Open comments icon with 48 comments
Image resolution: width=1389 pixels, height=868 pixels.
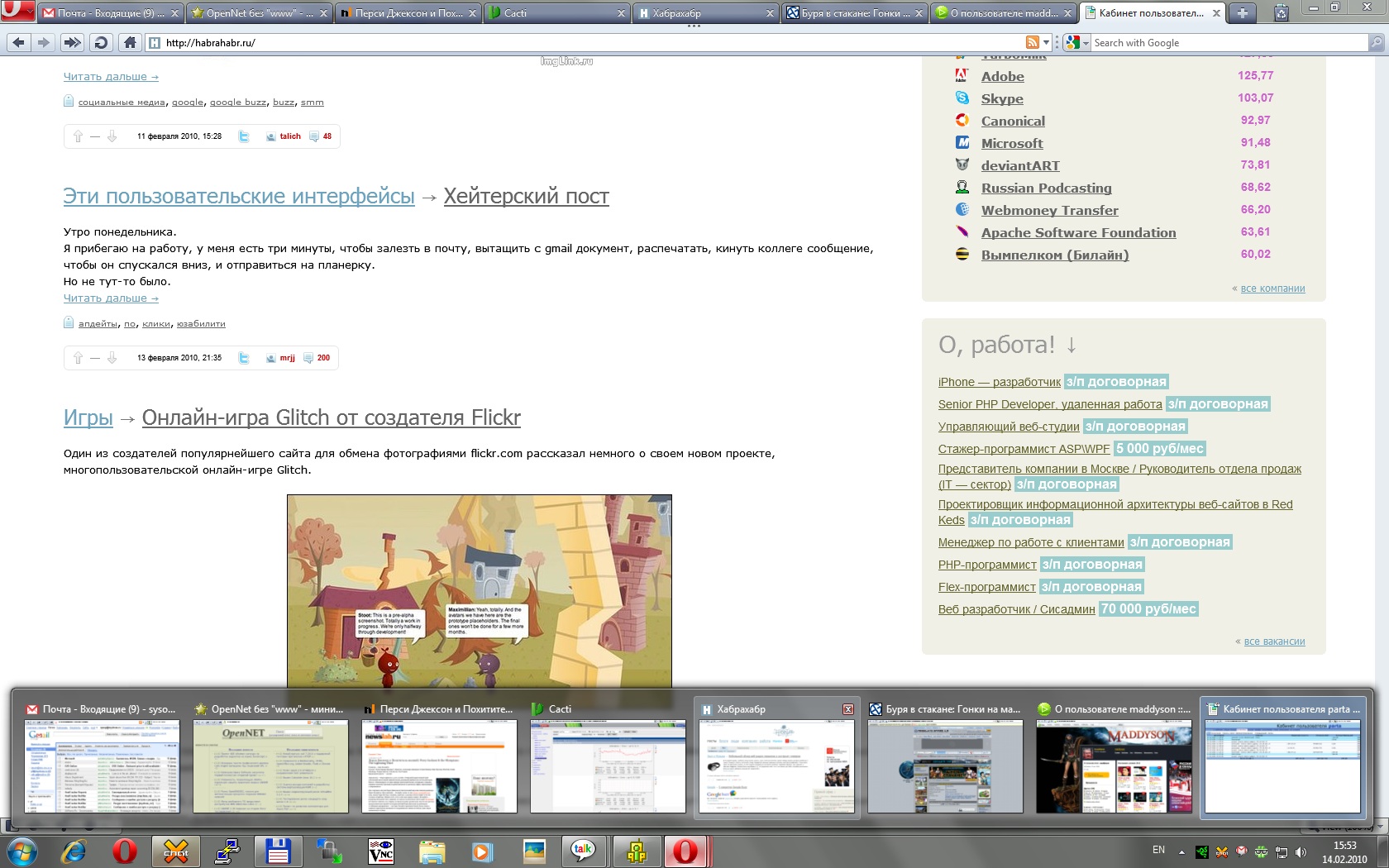(314, 136)
